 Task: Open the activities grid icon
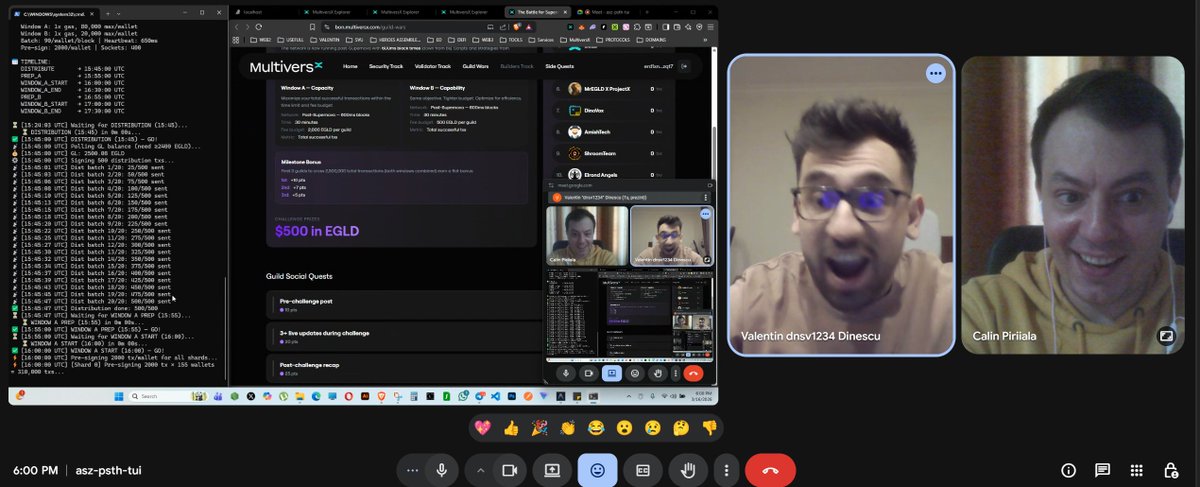click(1136, 470)
